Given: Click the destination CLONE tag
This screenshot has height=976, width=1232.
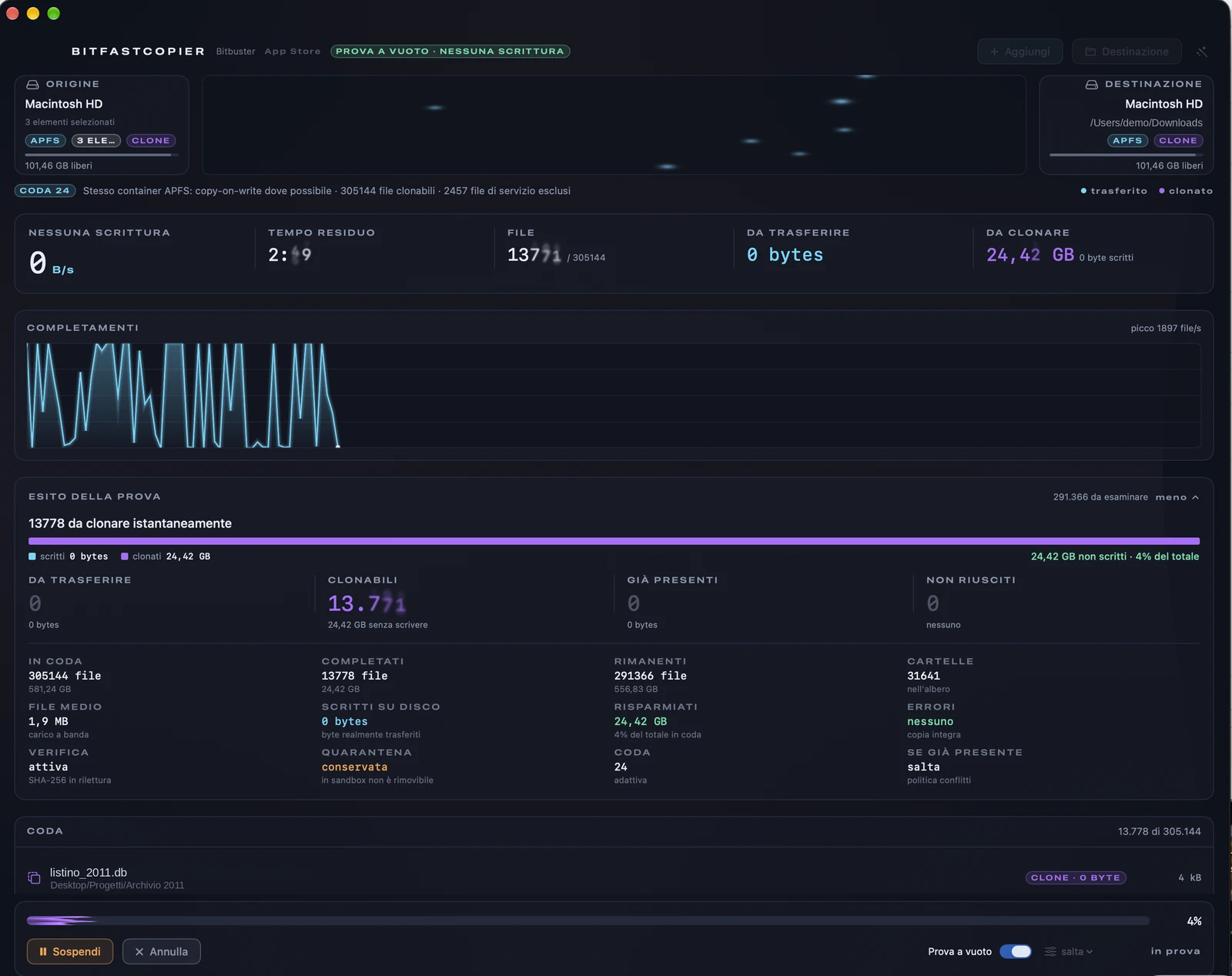Looking at the screenshot, I should click(1178, 141).
